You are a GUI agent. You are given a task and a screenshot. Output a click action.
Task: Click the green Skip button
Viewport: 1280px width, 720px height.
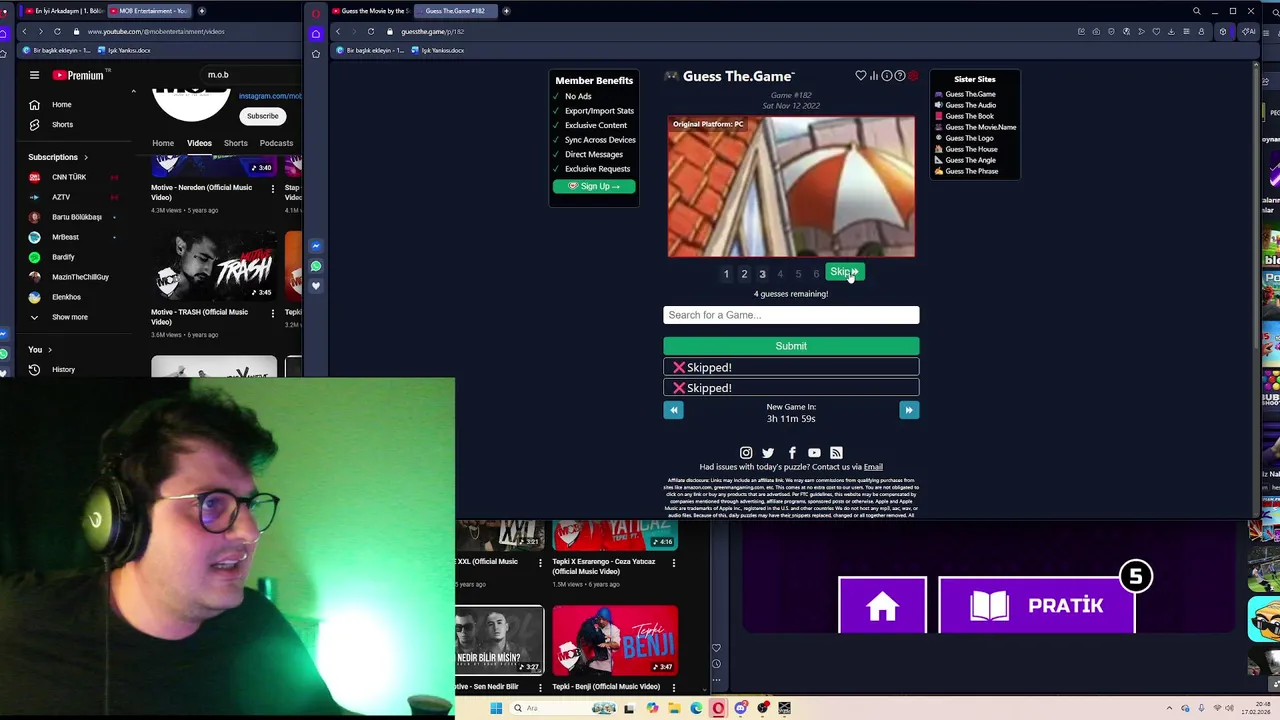844,272
